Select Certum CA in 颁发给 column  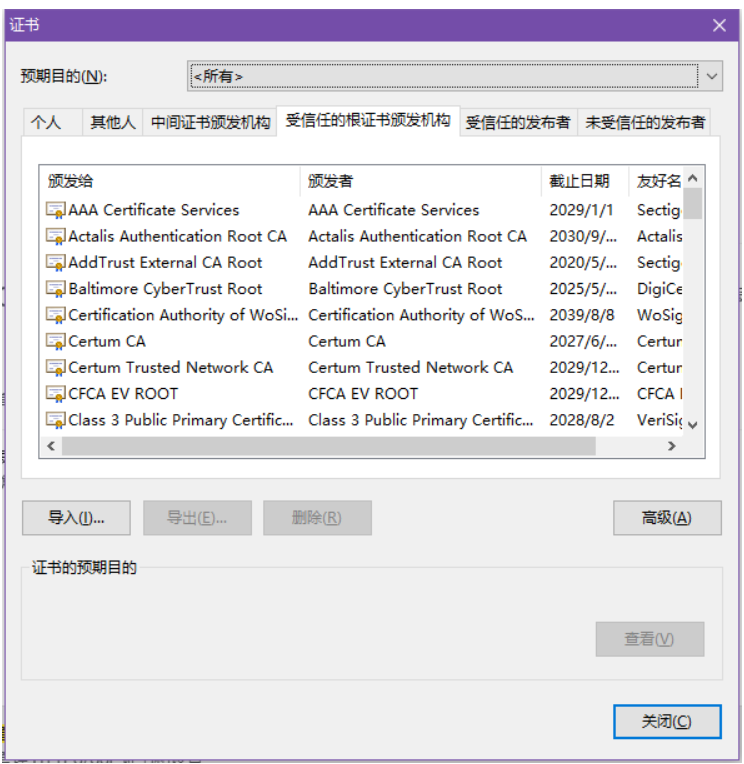(x=107, y=341)
